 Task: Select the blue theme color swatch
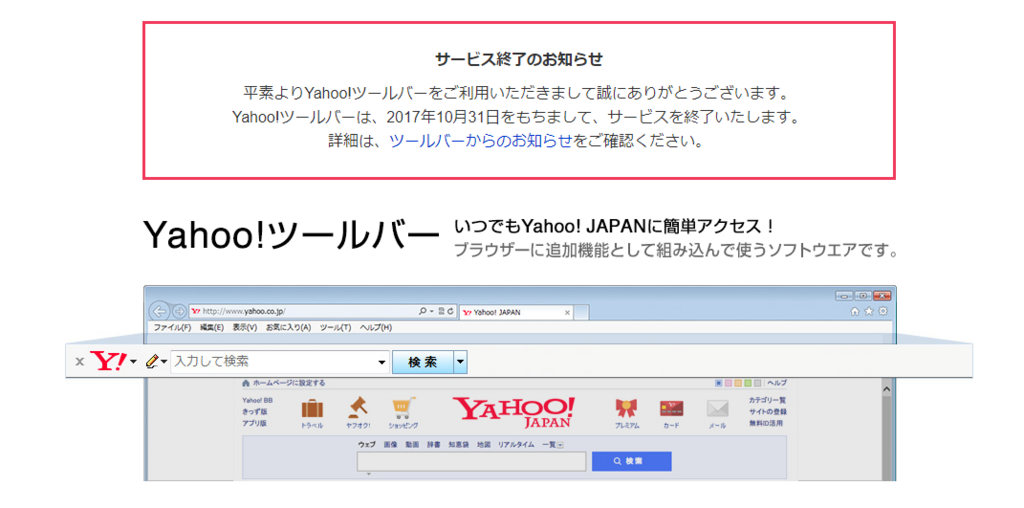719,383
